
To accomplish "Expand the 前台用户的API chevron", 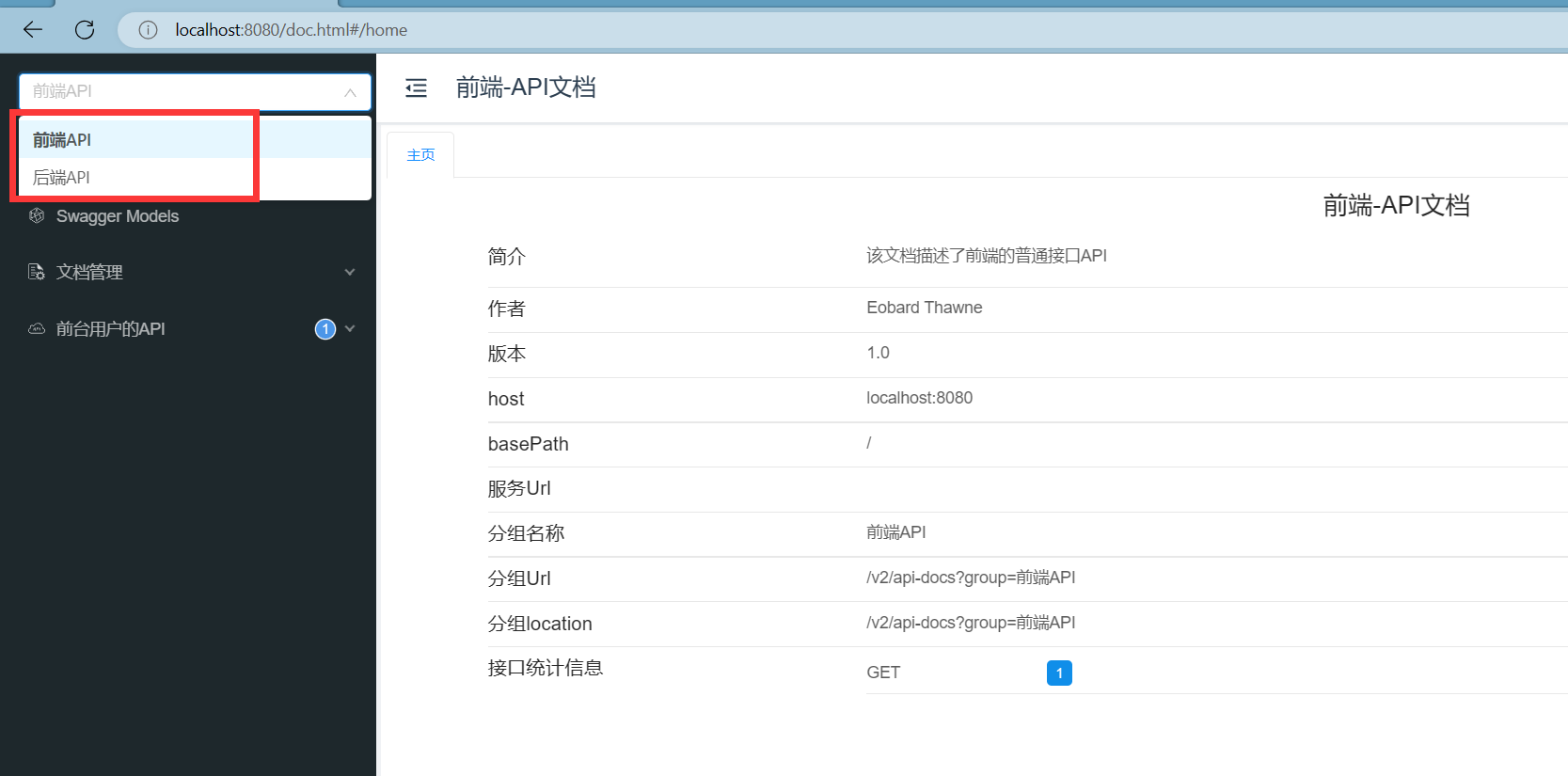I will [350, 329].
